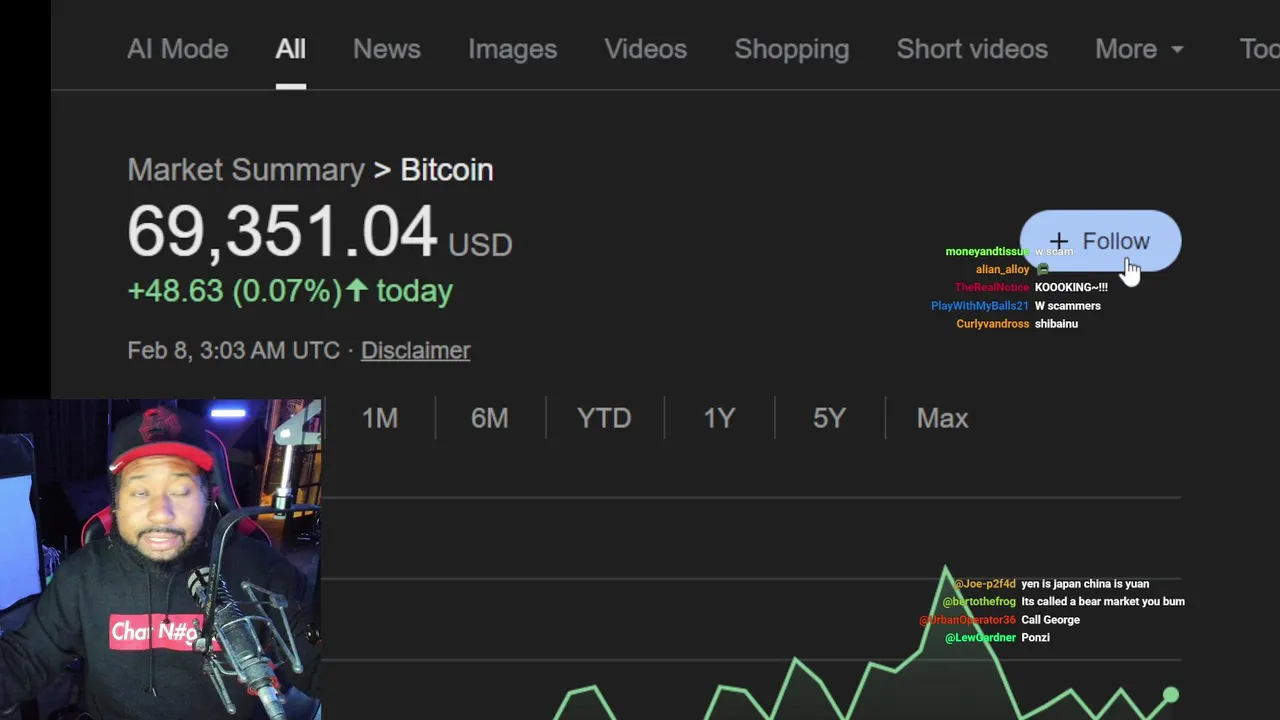Show the YTD chart range
Viewport: 1280px width, 720px height.
(604, 418)
